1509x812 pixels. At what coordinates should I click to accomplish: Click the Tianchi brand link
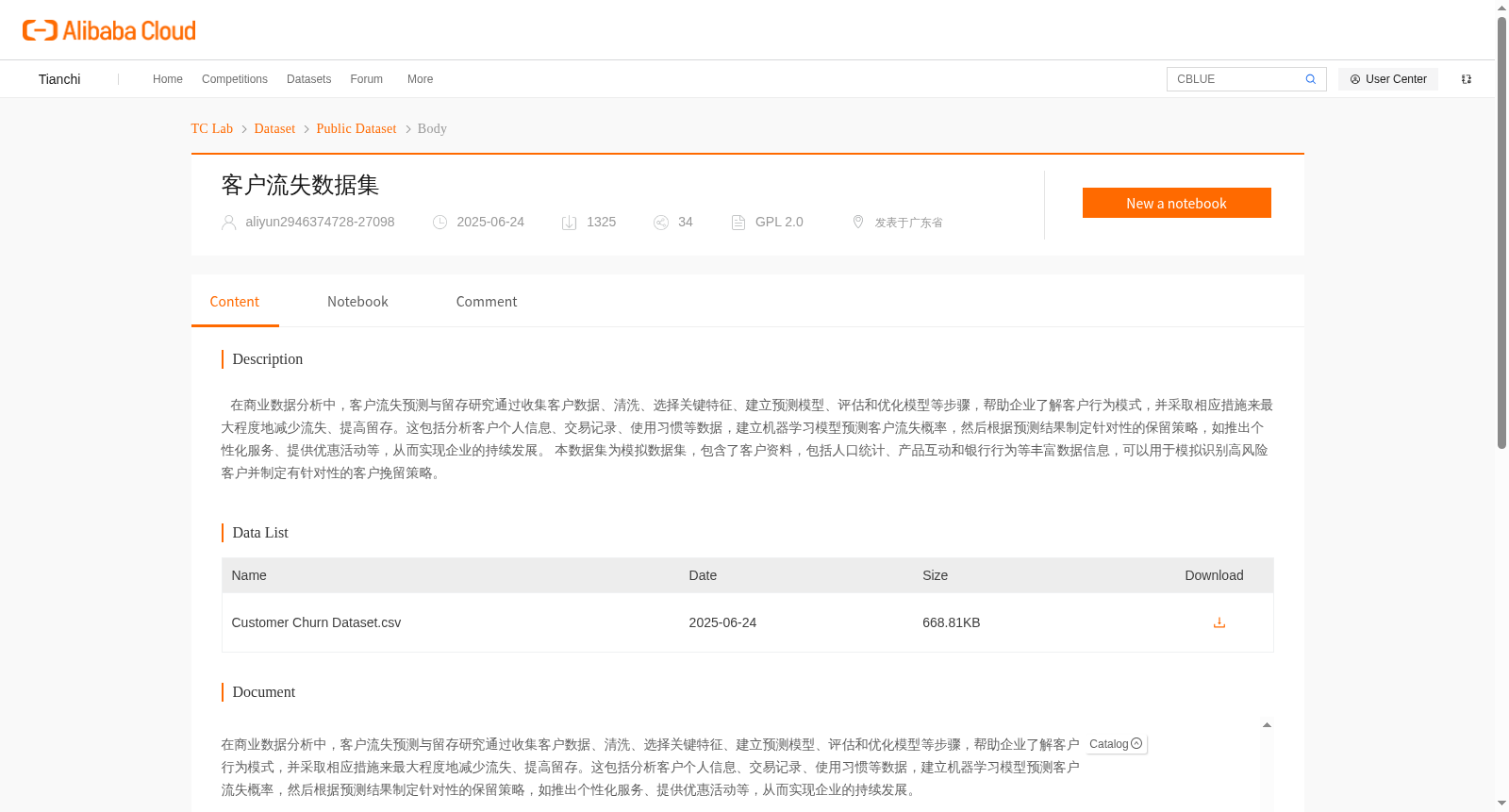click(59, 79)
